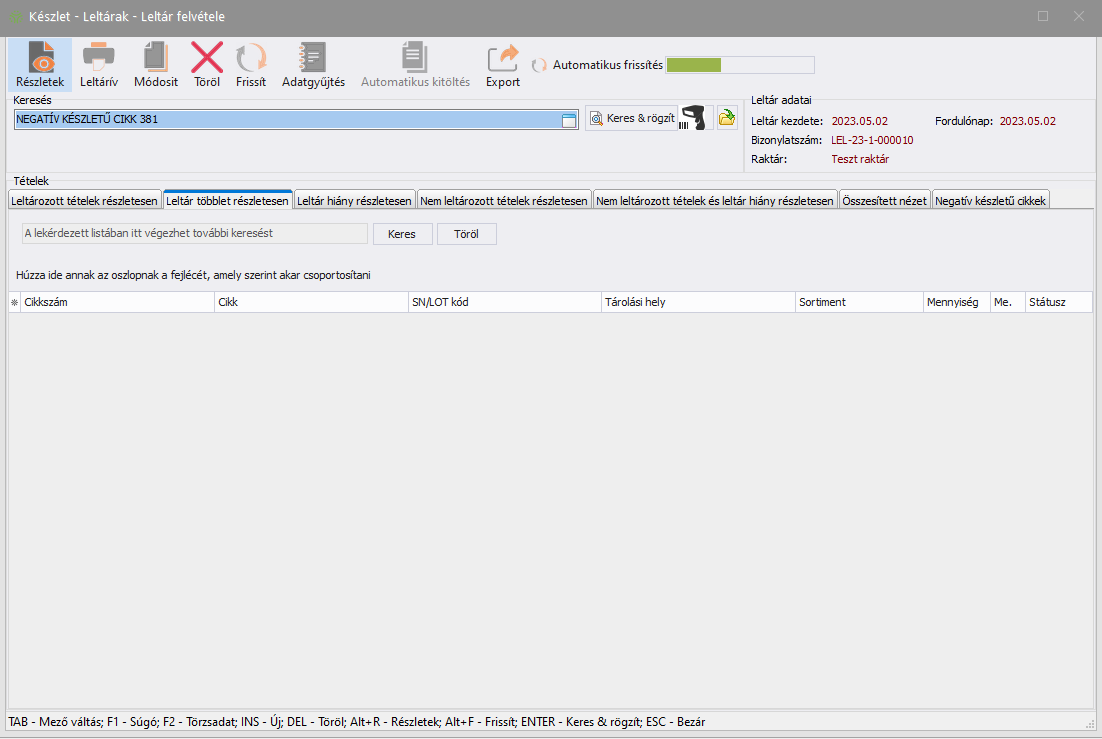Screen dimensions: 1102x739
Task: Click the barcode scanner icon
Action: click(x=695, y=119)
